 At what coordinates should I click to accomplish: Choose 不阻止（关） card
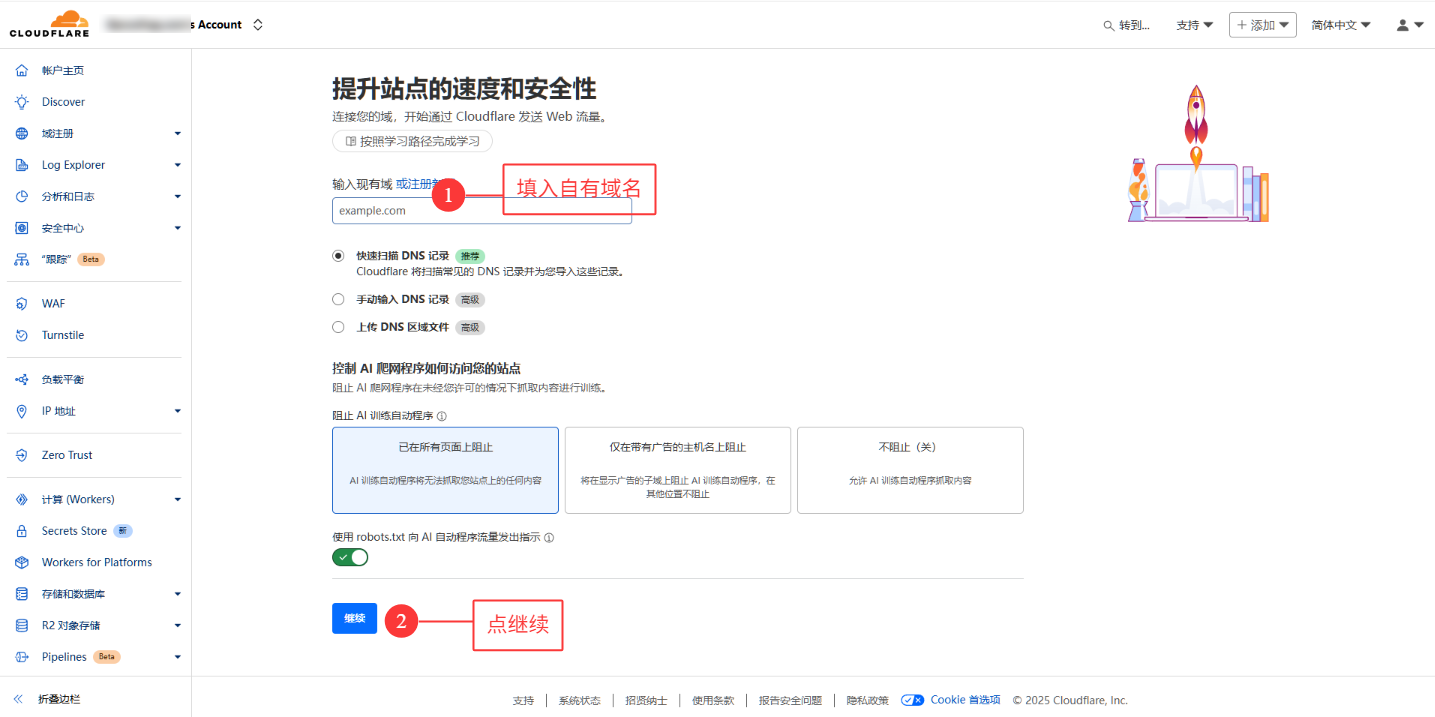910,470
